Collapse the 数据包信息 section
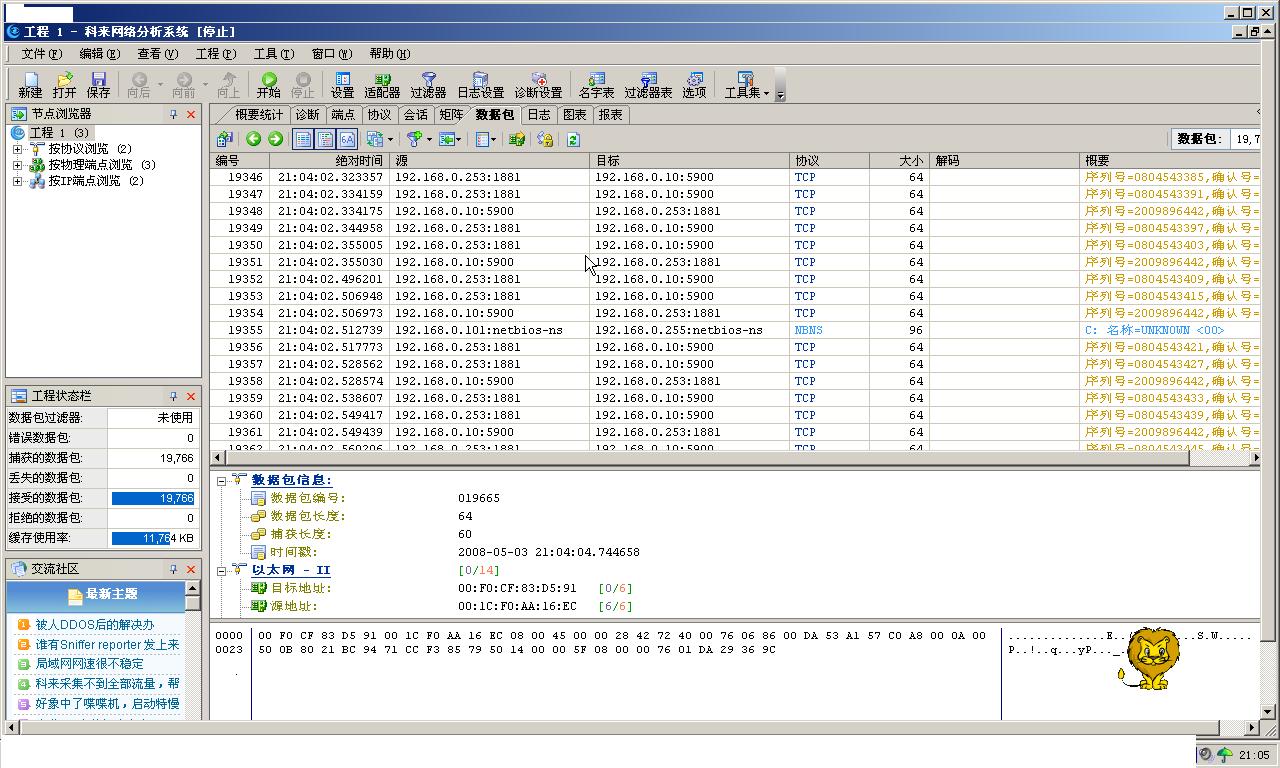This screenshot has height=768, width=1280. point(221,481)
